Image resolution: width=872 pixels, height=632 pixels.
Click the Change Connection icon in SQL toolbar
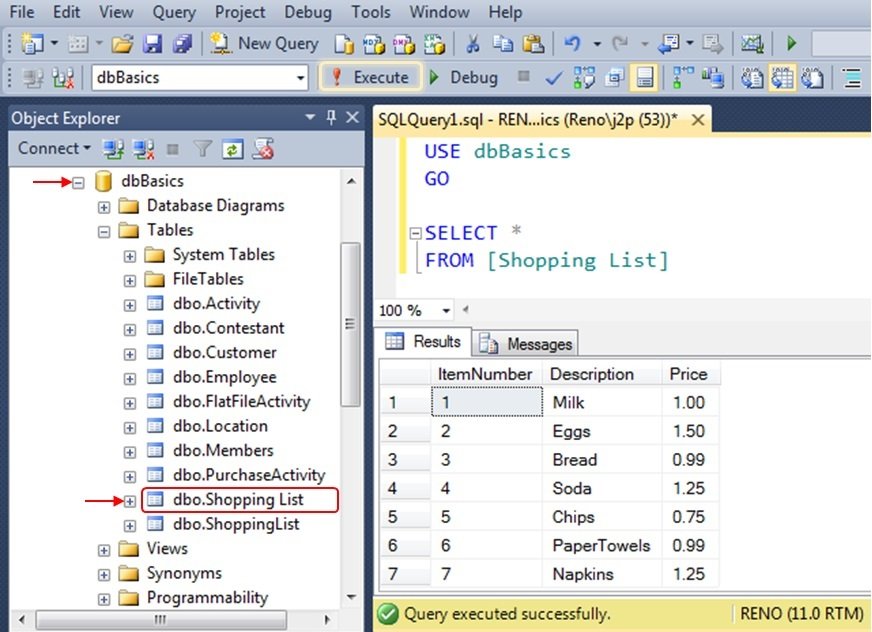click(x=63, y=78)
